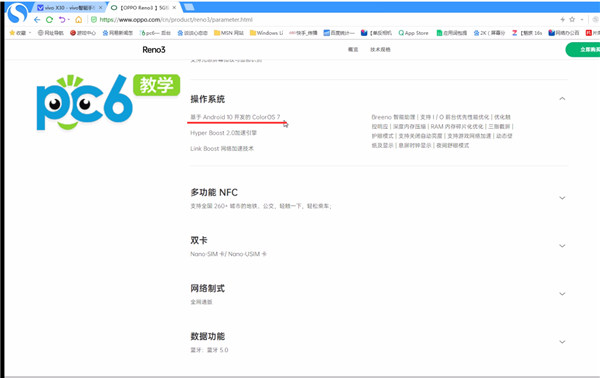
Task: Open the 游戏中心 bookmark
Action: [83, 33]
